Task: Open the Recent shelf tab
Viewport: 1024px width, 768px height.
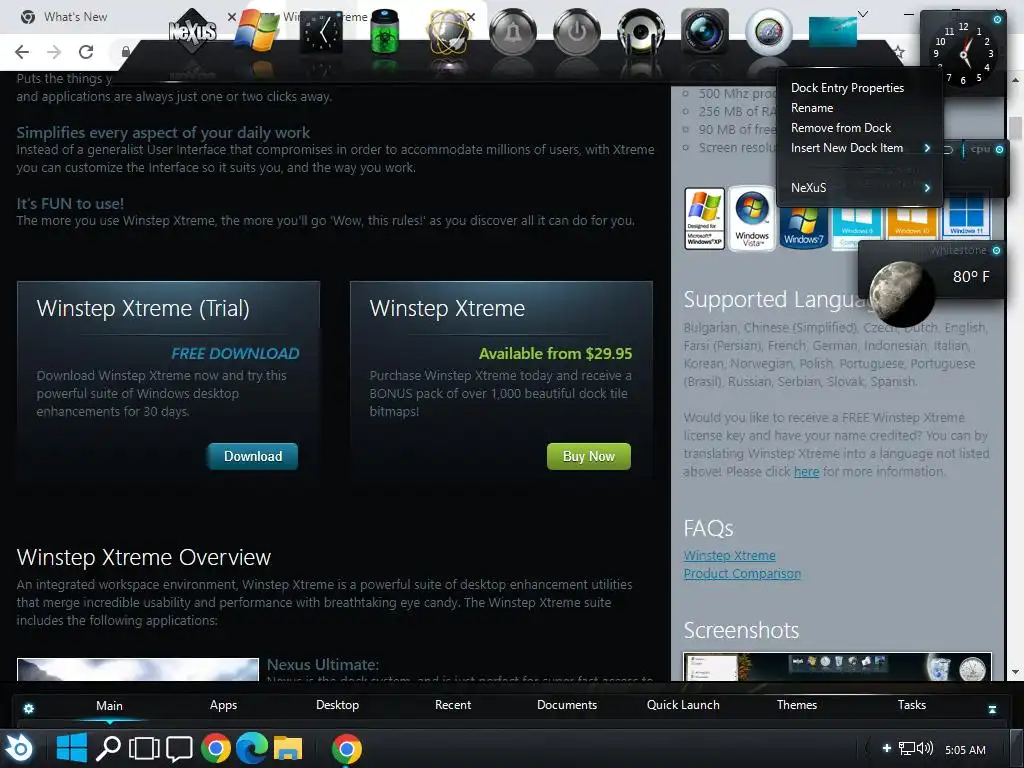Action: (x=453, y=705)
